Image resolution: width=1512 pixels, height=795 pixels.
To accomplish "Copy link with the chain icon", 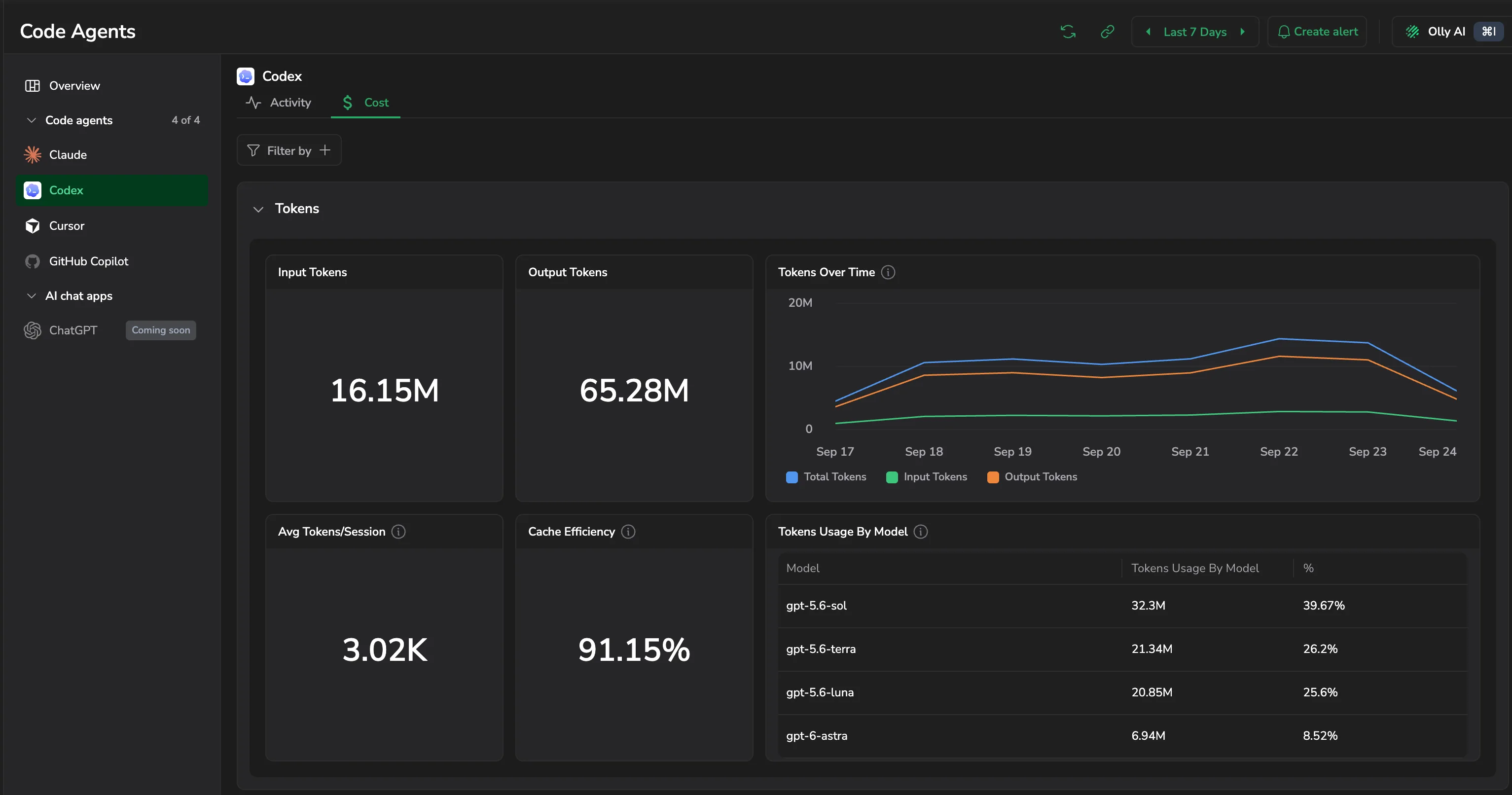I will [x=1107, y=32].
